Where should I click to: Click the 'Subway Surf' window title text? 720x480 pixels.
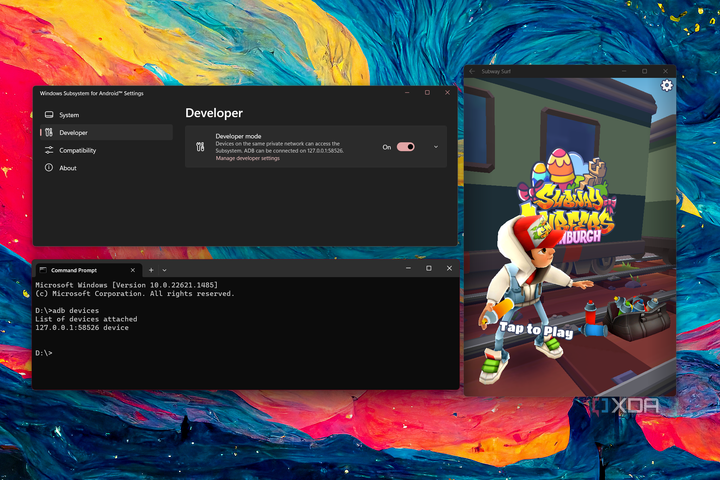click(x=496, y=71)
